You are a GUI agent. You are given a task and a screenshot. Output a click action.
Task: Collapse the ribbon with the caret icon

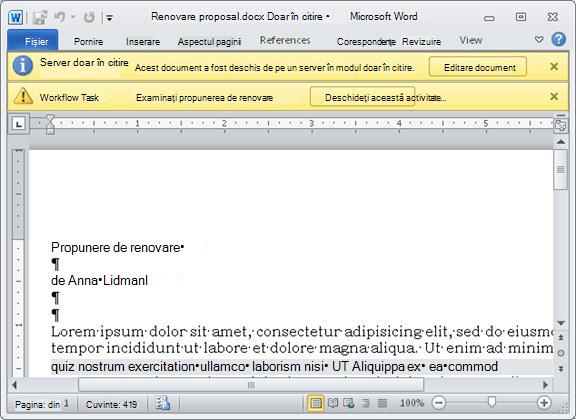pyautogui.click(x=539, y=39)
